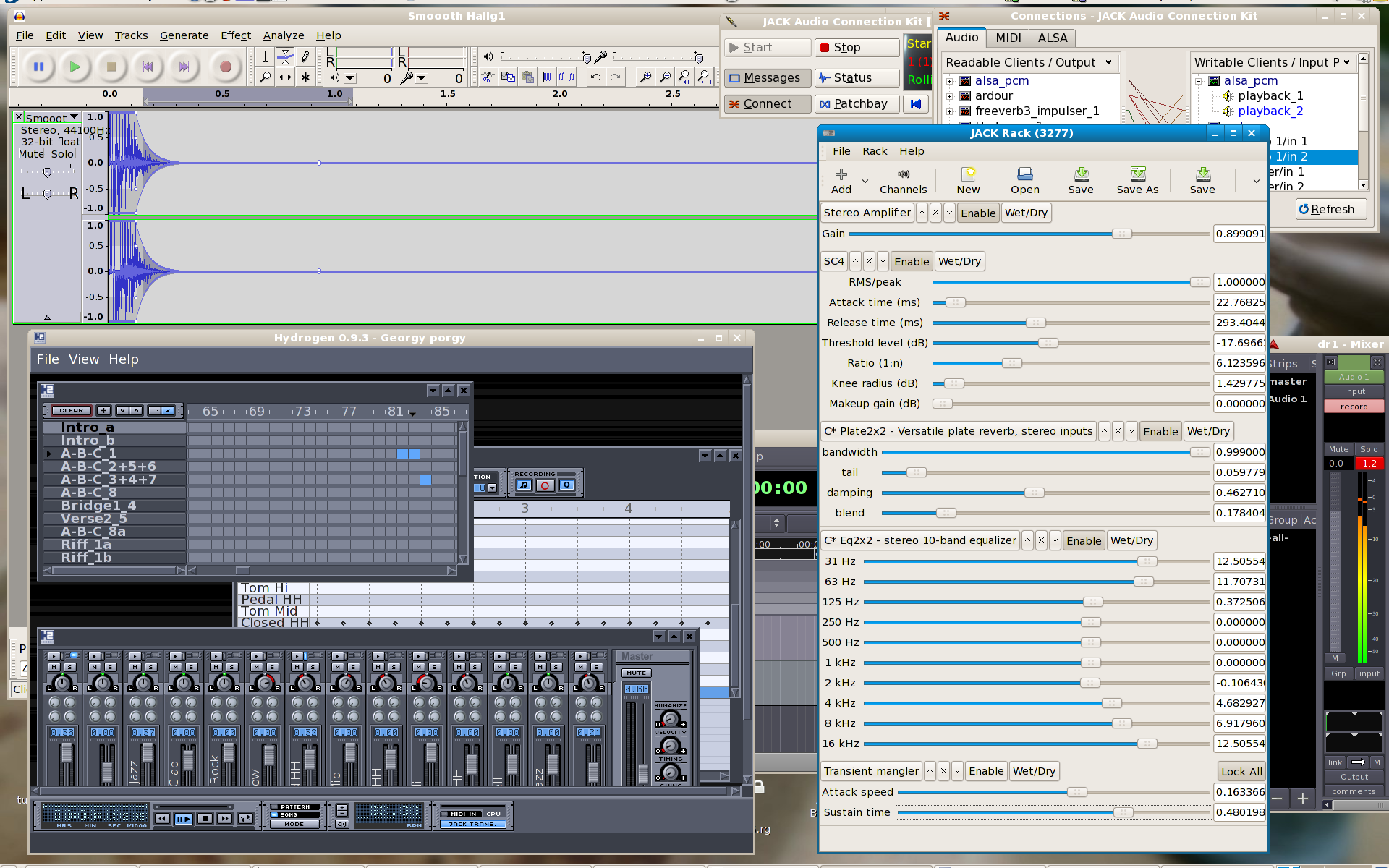Zoom in using Audacity's zoom-in icon
This screenshot has width=1389, height=868.
pos(645,77)
